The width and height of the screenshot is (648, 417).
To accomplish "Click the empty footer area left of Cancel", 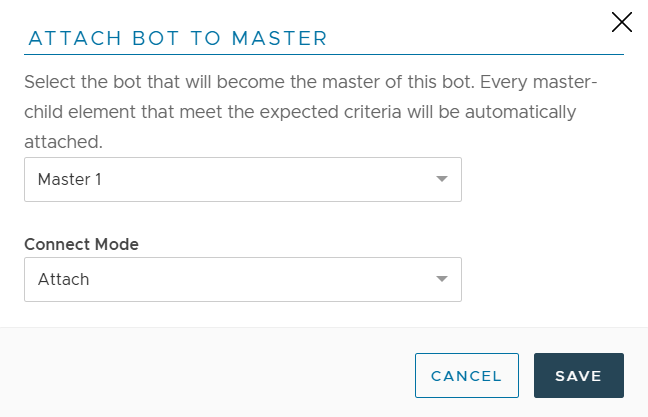I will point(200,376).
